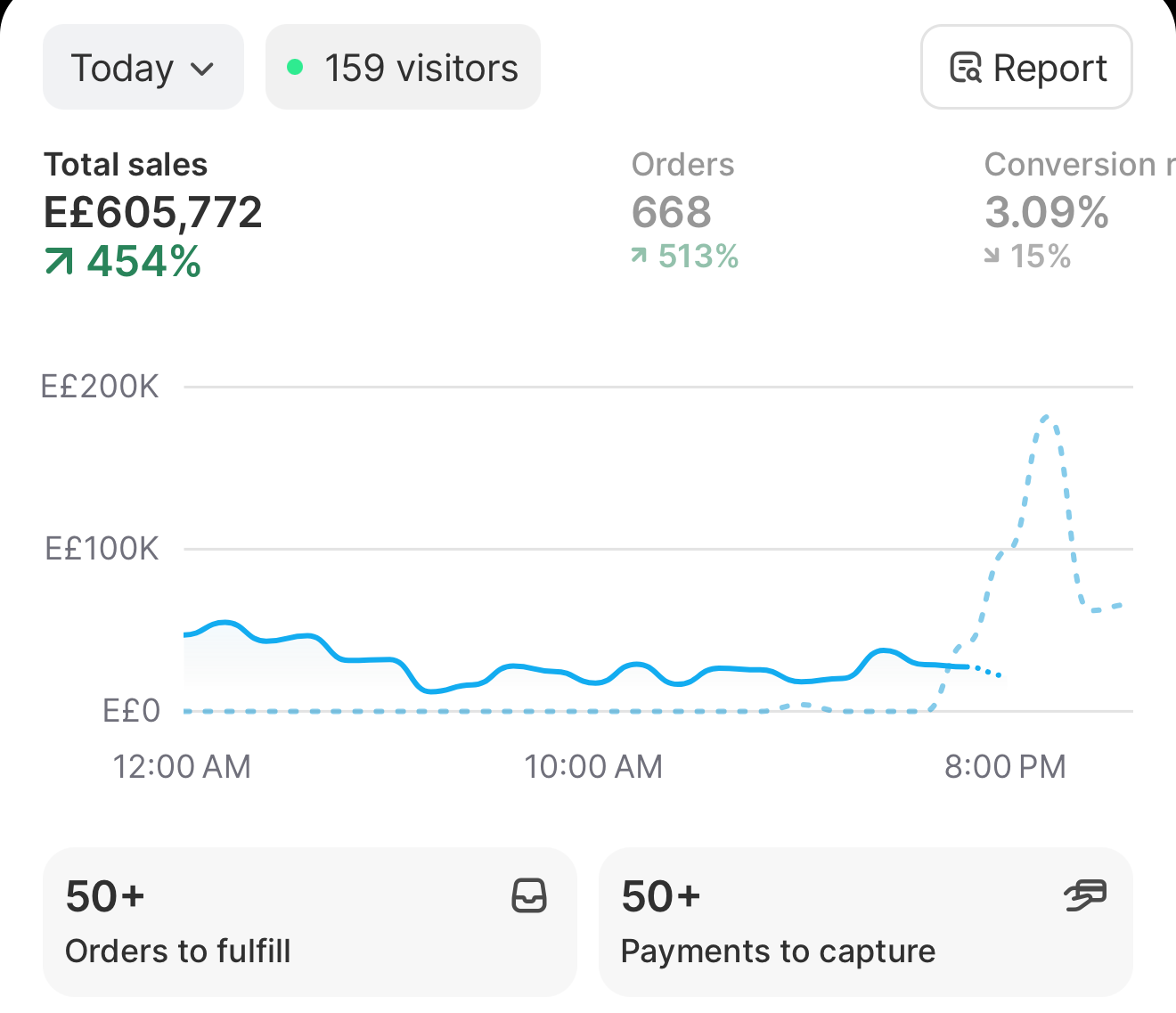The height and width of the screenshot is (1013, 1176).
Task: Open the Today date range dropdown
Action: (143, 68)
